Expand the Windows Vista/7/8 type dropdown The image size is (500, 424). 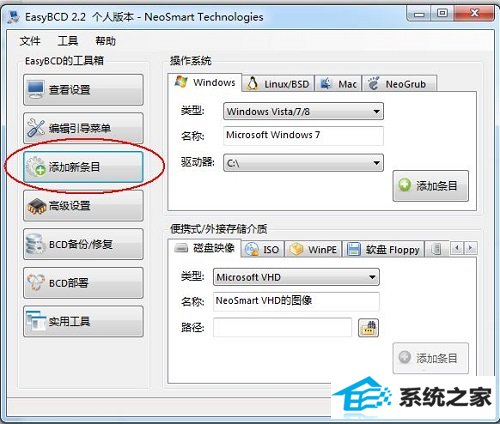303,111
